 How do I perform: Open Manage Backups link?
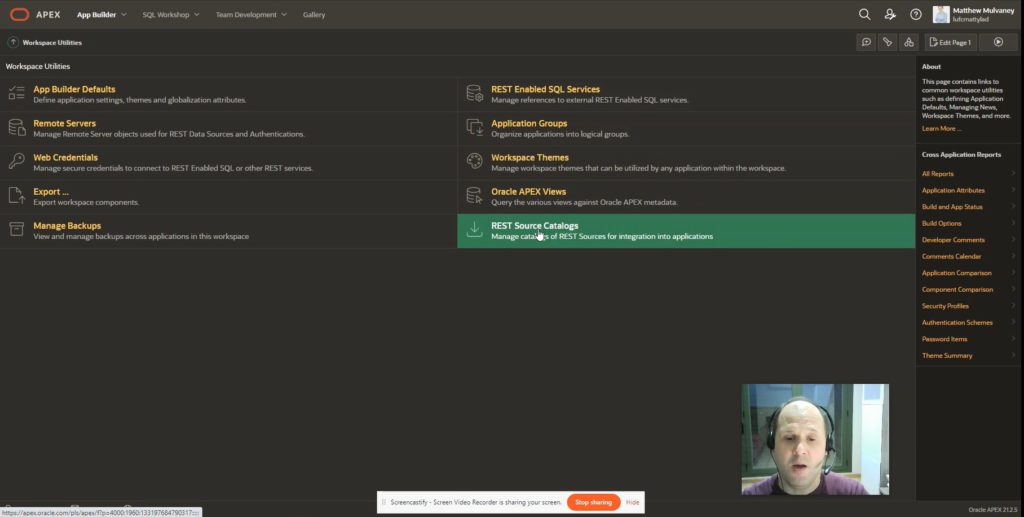tap(67, 226)
